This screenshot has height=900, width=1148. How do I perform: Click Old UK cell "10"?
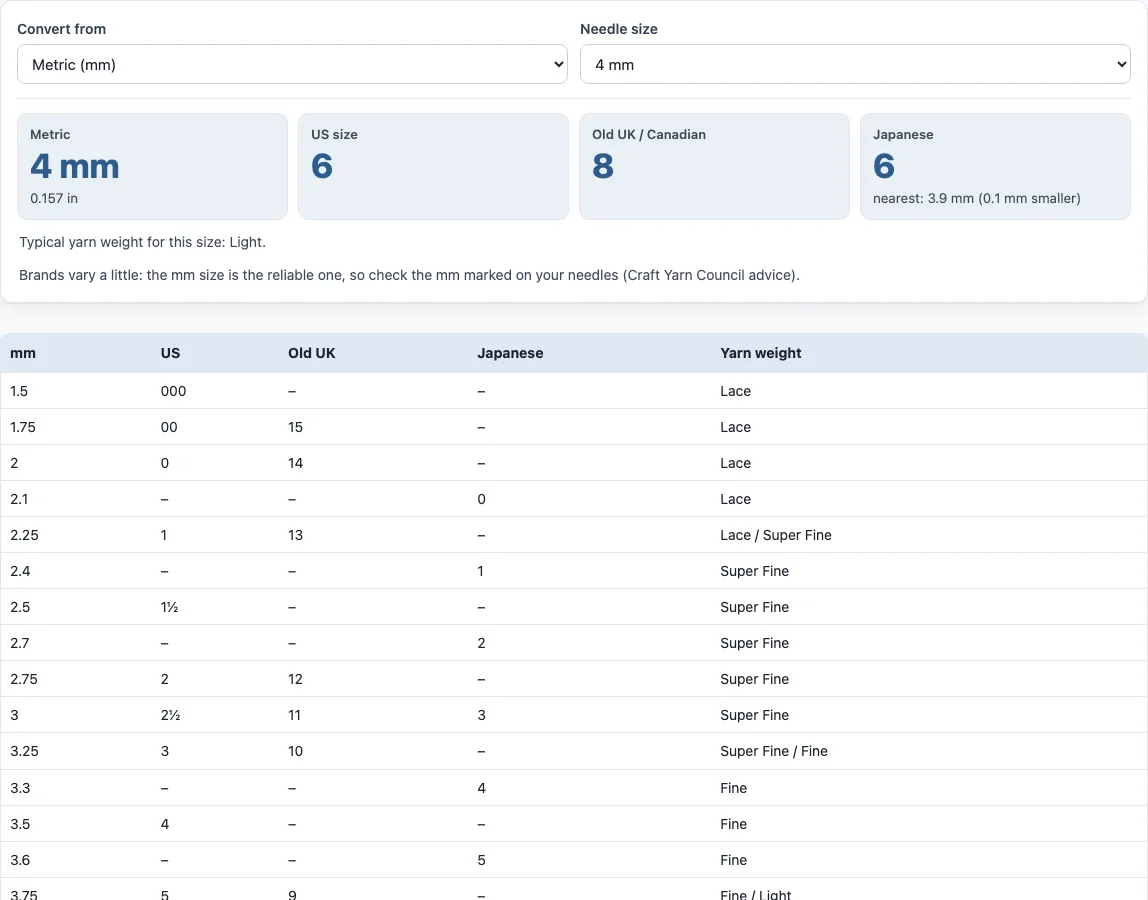(296, 751)
